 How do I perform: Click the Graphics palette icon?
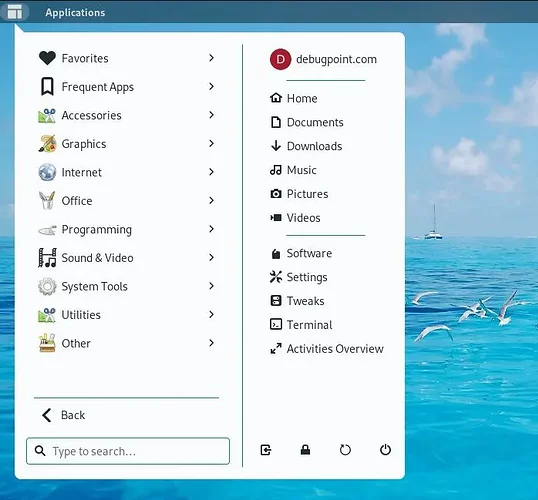coord(47,144)
